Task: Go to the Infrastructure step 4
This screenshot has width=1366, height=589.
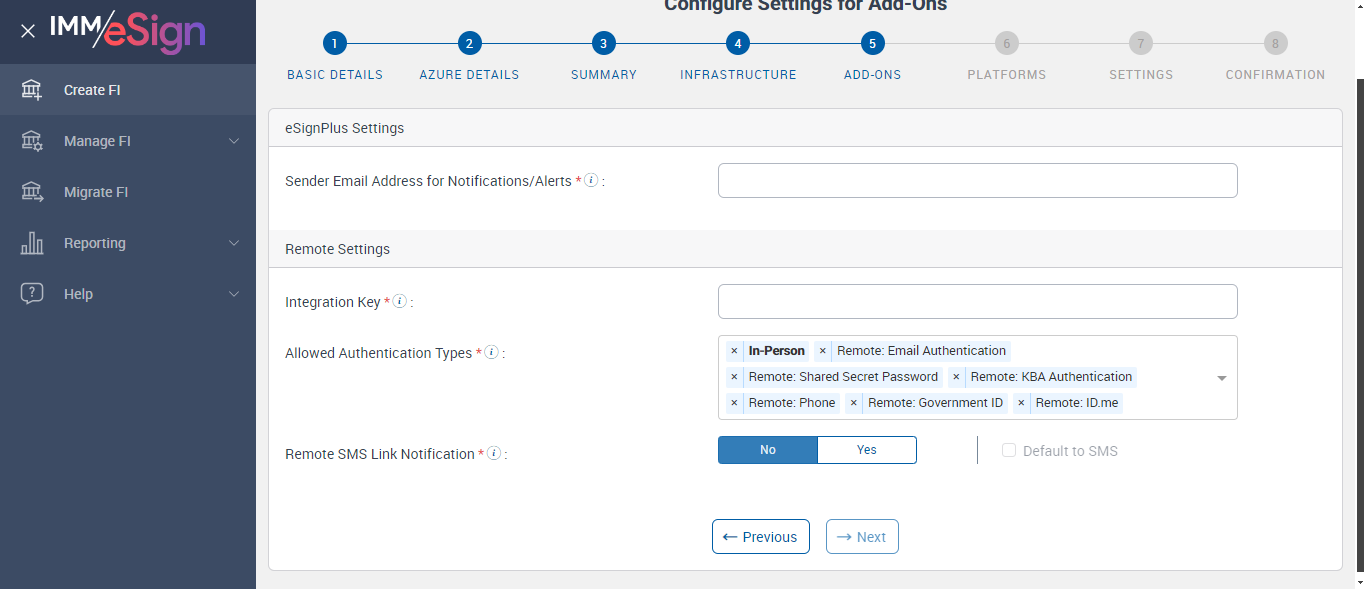Action: pos(737,44)
